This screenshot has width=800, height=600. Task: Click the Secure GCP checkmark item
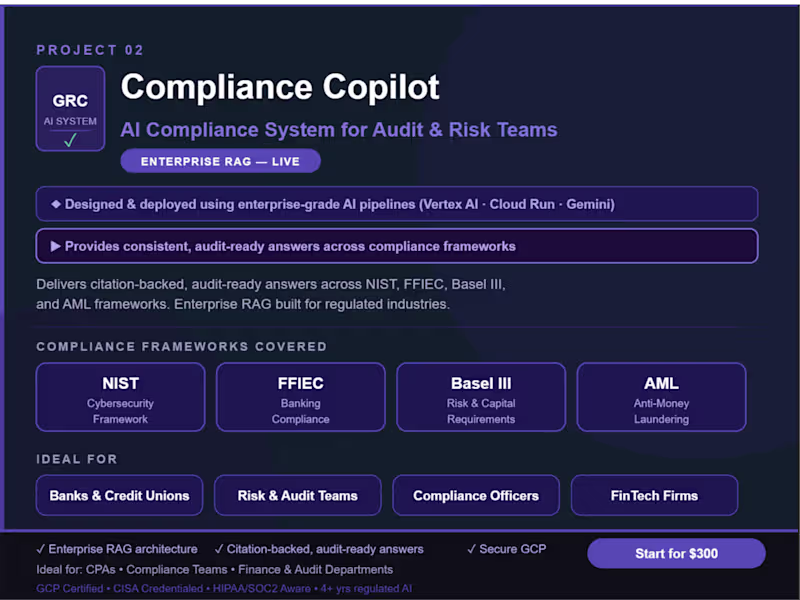[506, 549]
